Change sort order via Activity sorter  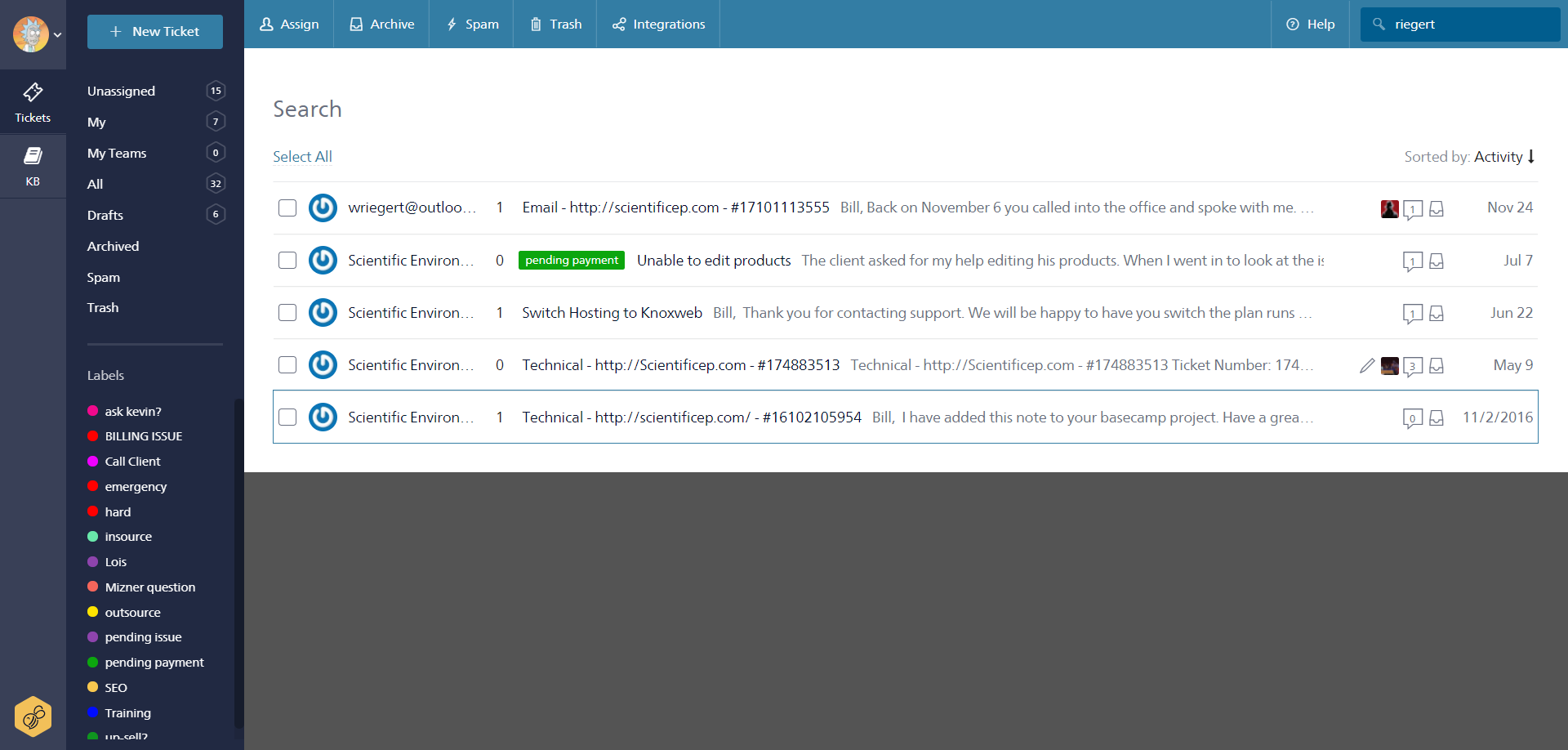(x=1504, y=157)
